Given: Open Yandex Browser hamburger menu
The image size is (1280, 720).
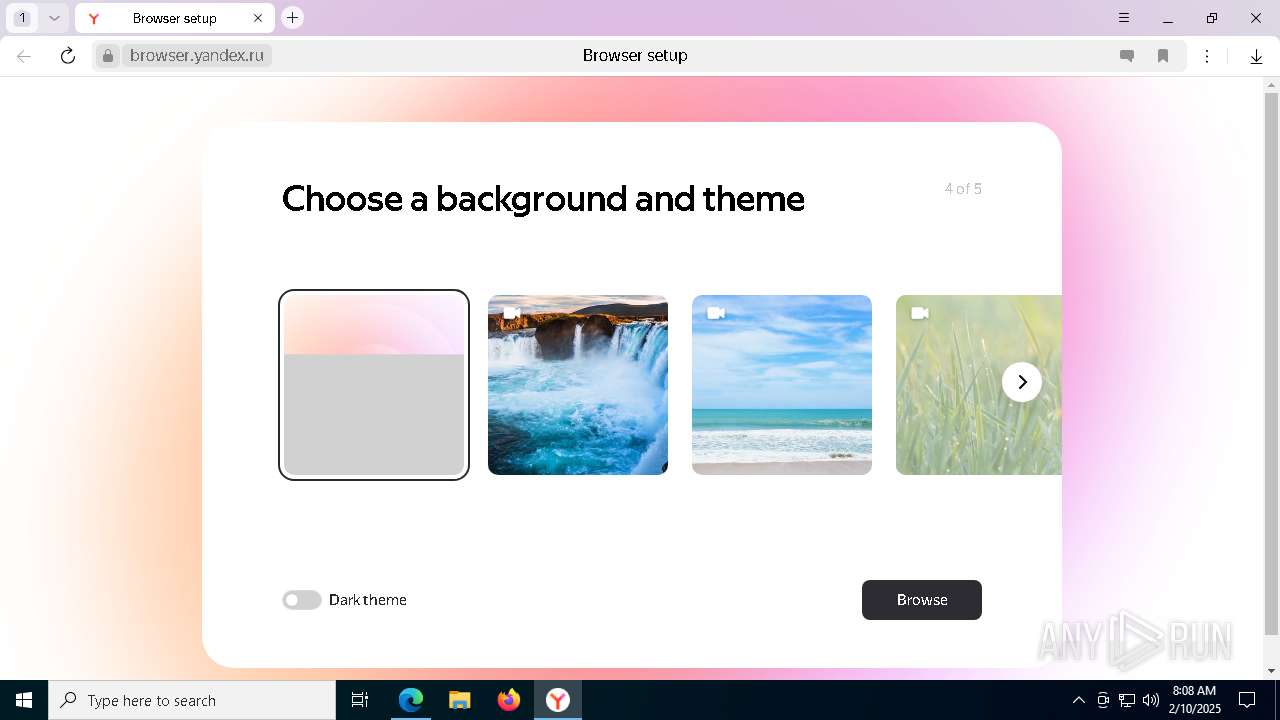Looking at the screenshot, I should 1124,18.
